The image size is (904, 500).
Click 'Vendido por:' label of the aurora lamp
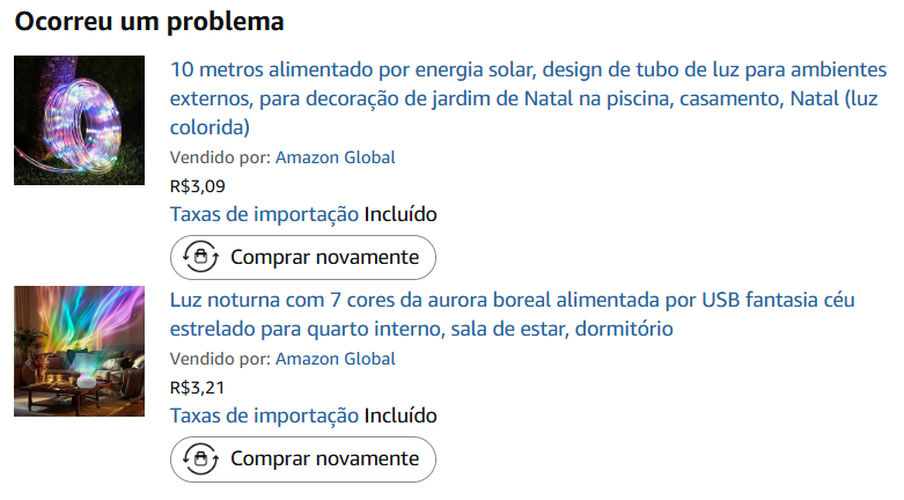(220, 359)
